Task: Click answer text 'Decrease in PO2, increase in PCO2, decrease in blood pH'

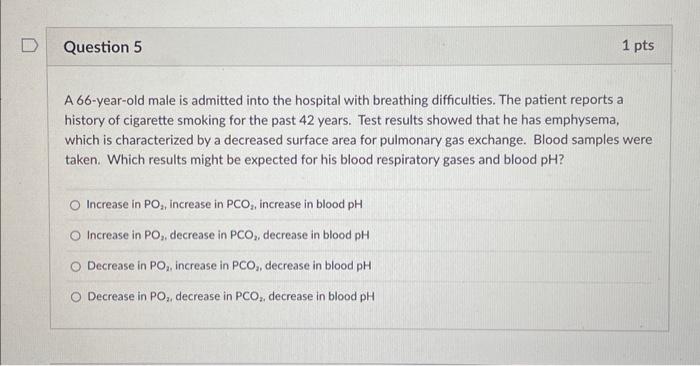Action: coord(229,266)
